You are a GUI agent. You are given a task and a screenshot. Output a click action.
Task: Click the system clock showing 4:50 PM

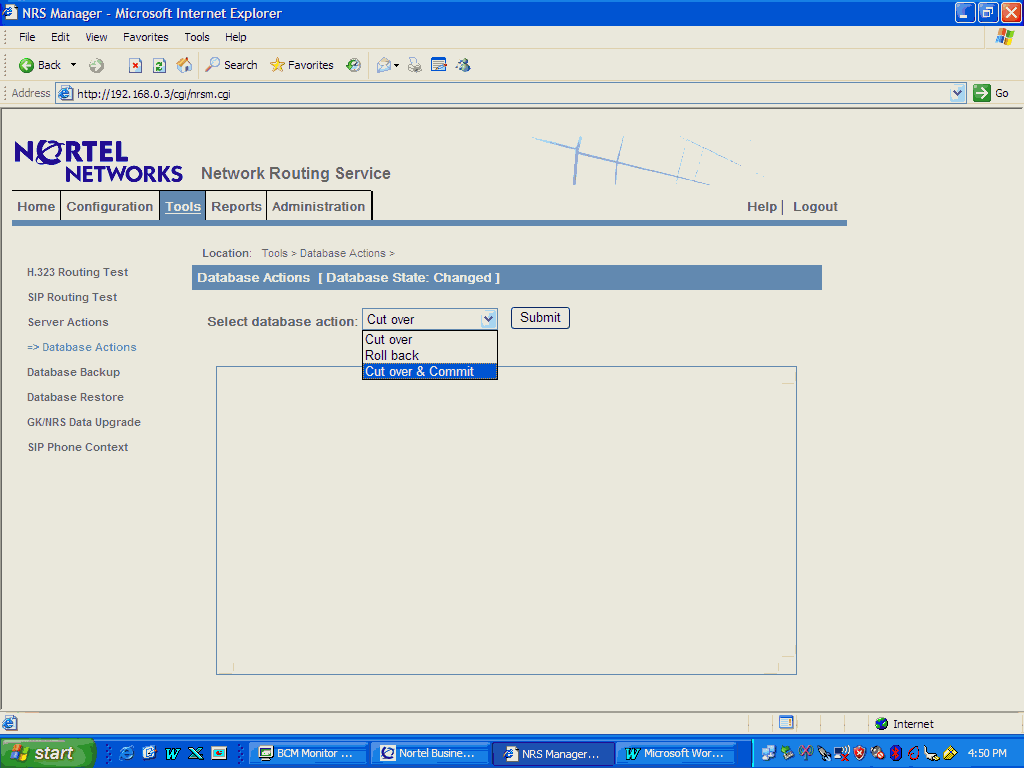tap(987, 753)
